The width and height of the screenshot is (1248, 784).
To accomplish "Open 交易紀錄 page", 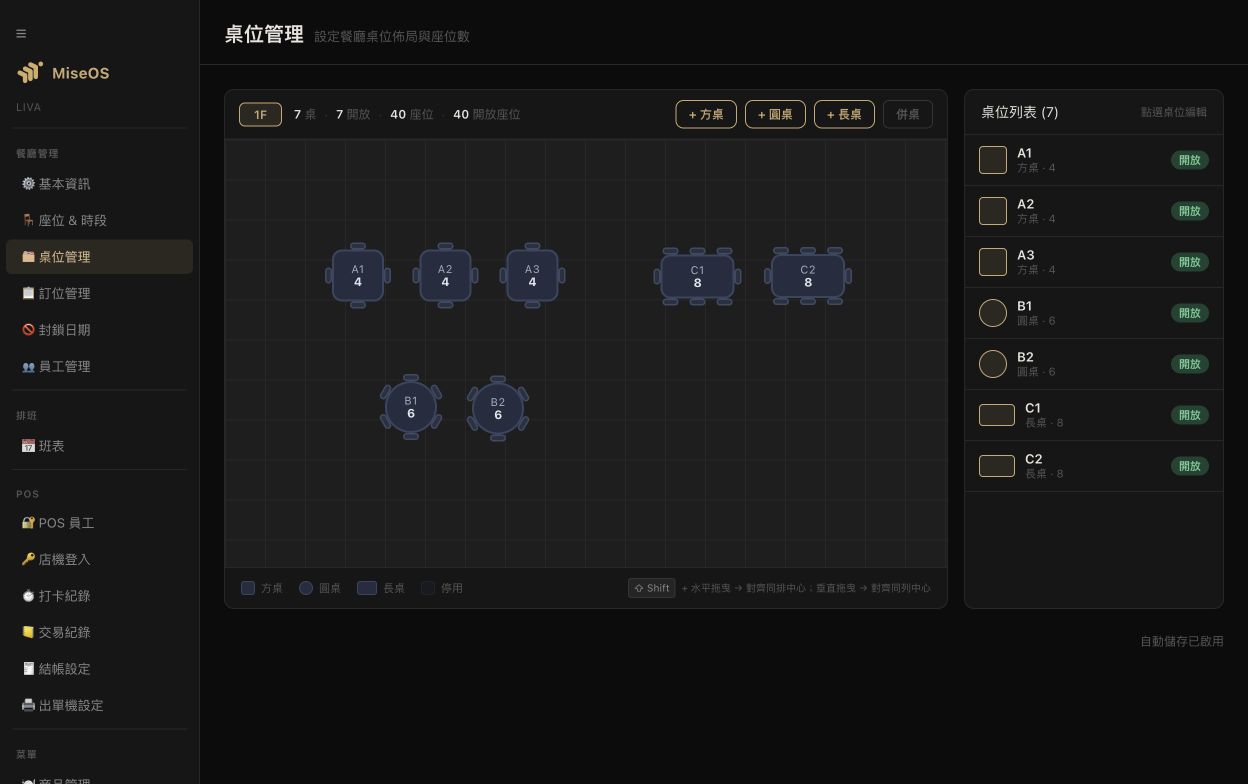I will 99,632.
